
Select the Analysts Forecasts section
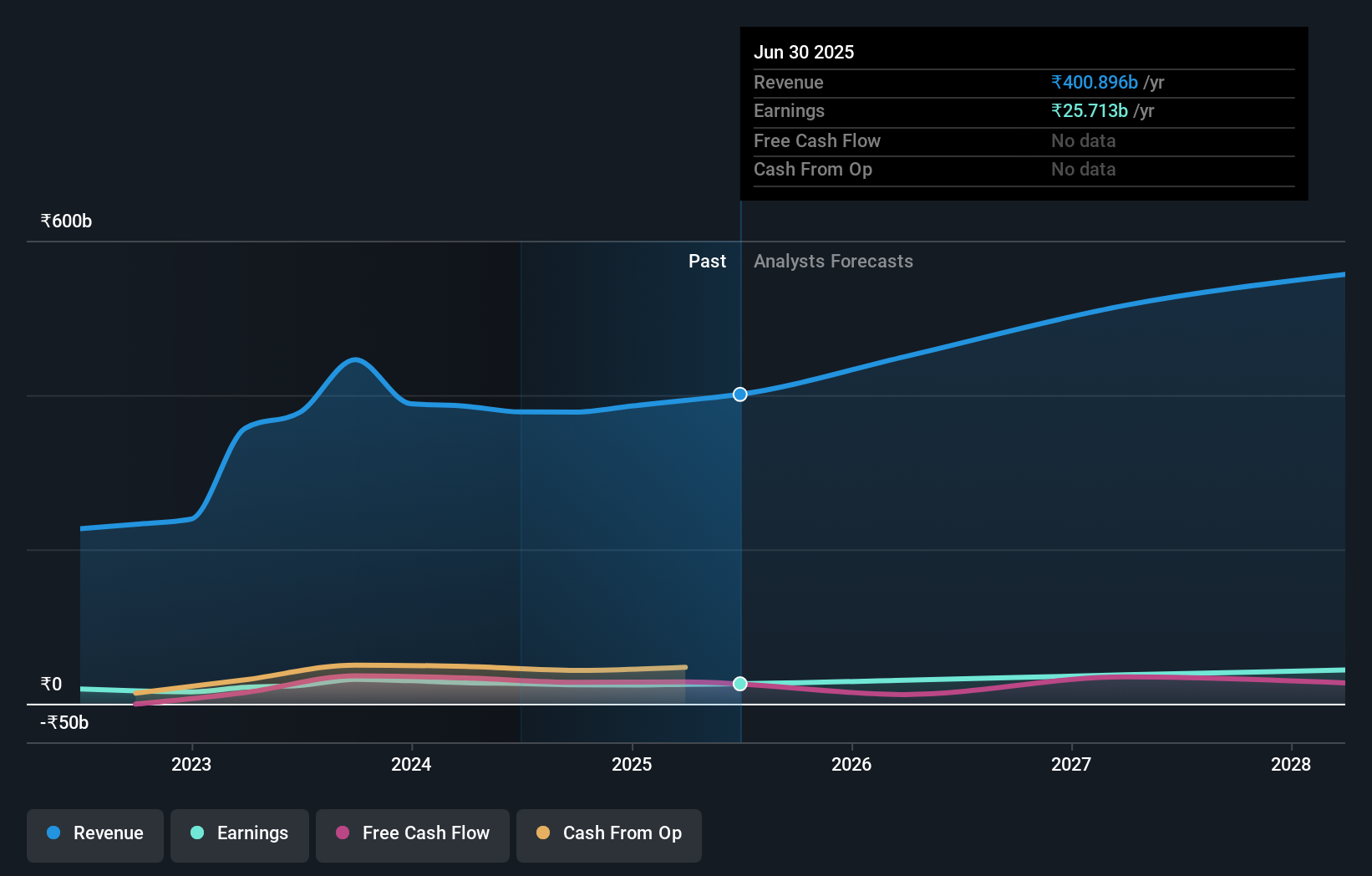[x=833, y=261]
